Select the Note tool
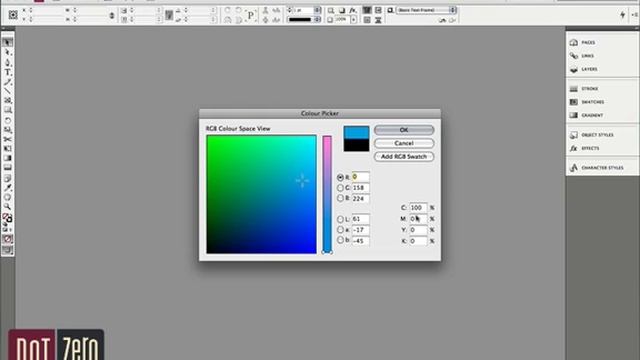640x360 pixels. [x=7, y=178]
